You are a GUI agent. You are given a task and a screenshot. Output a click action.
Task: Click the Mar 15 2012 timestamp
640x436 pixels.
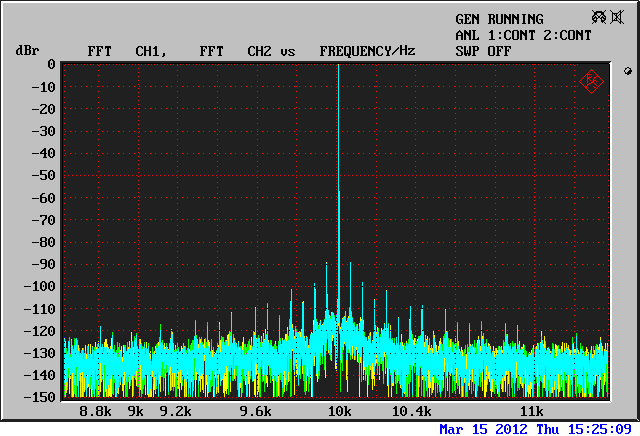[x=536, y=429]
